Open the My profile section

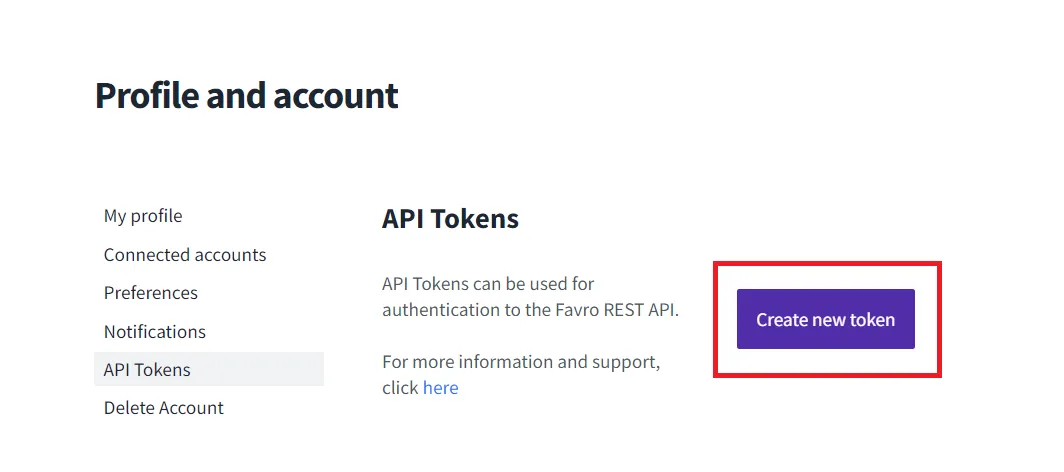tap(143, 216)
